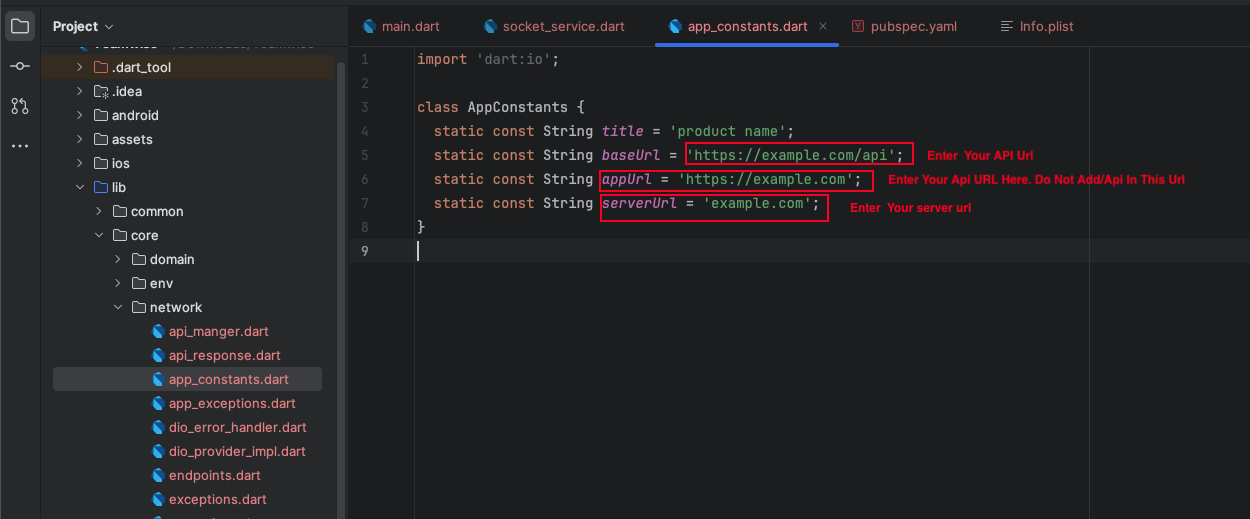
Task: Expand the .dart_tool folder
Action: [x=80, y=67]
